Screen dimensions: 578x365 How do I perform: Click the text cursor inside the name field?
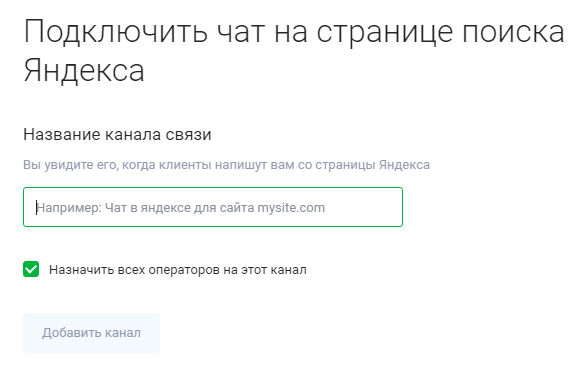point(36,207)
